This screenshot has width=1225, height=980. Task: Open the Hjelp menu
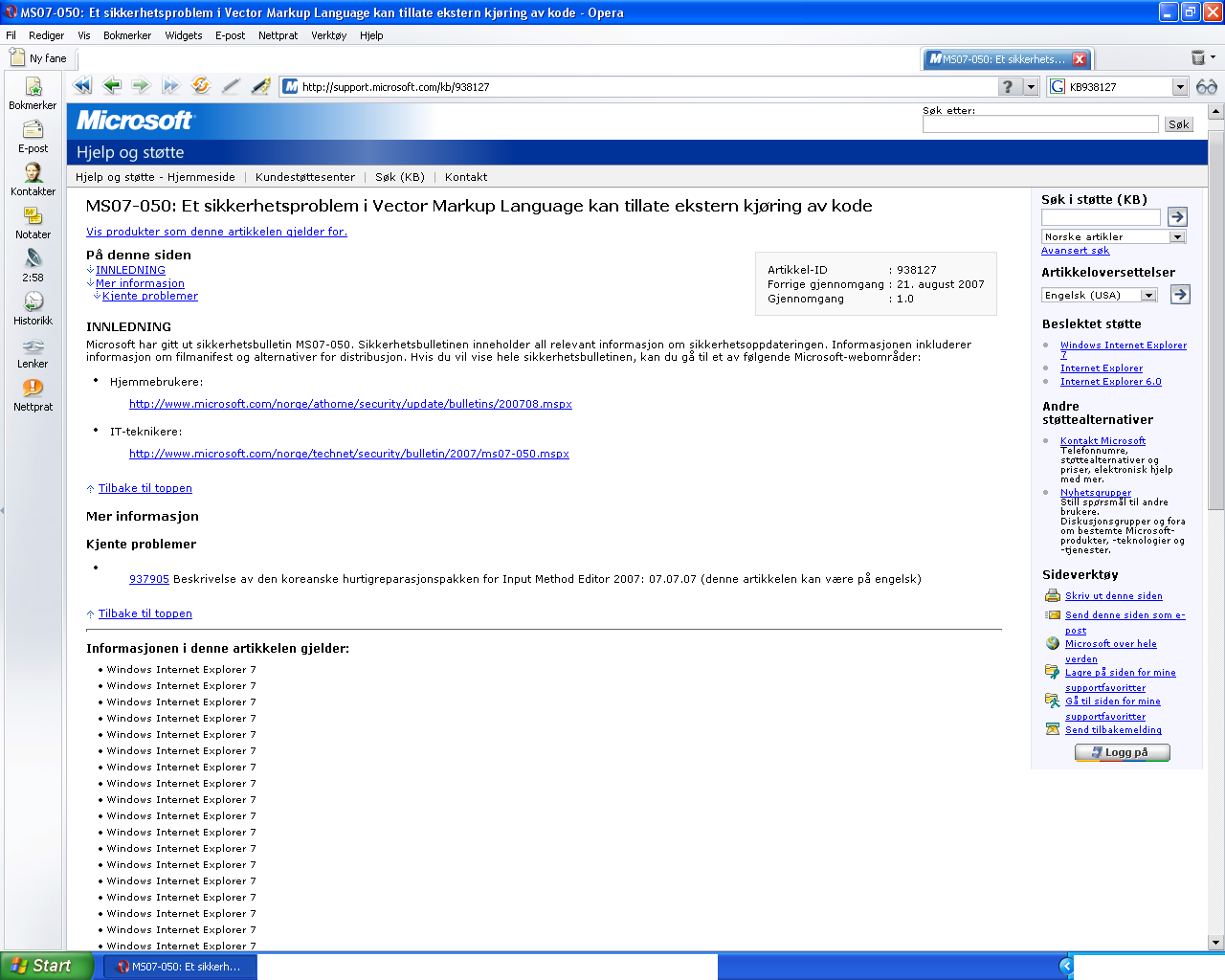pos(371,35)
